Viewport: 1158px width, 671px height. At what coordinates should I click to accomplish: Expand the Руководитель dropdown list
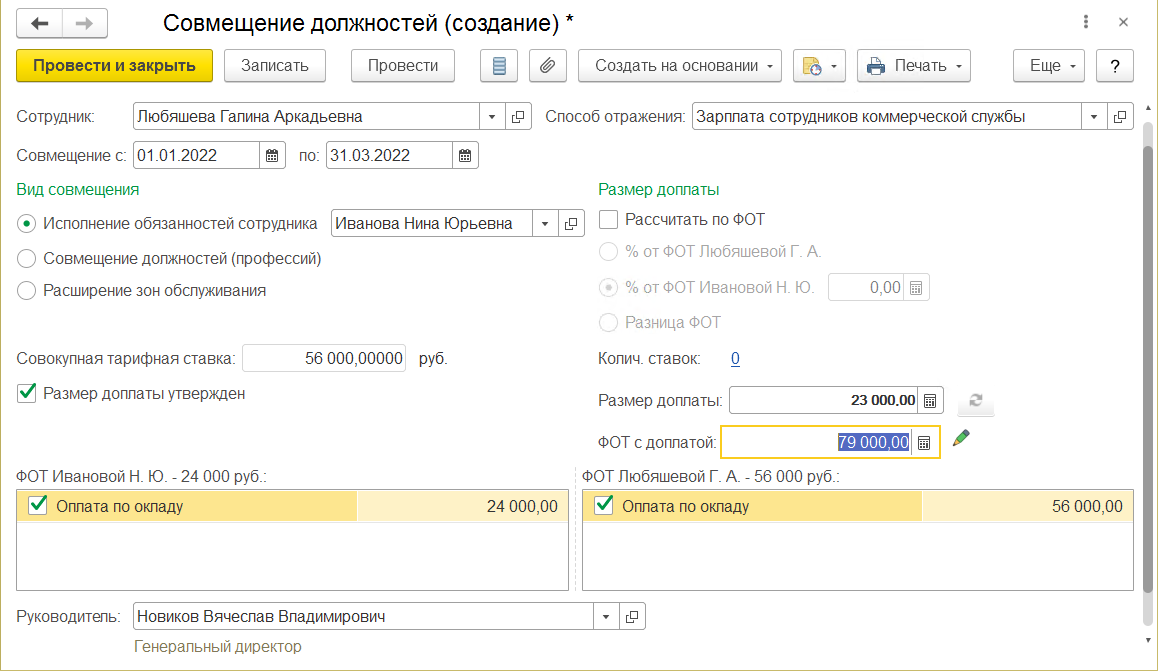pyautogui.click(x=606, y=617)
